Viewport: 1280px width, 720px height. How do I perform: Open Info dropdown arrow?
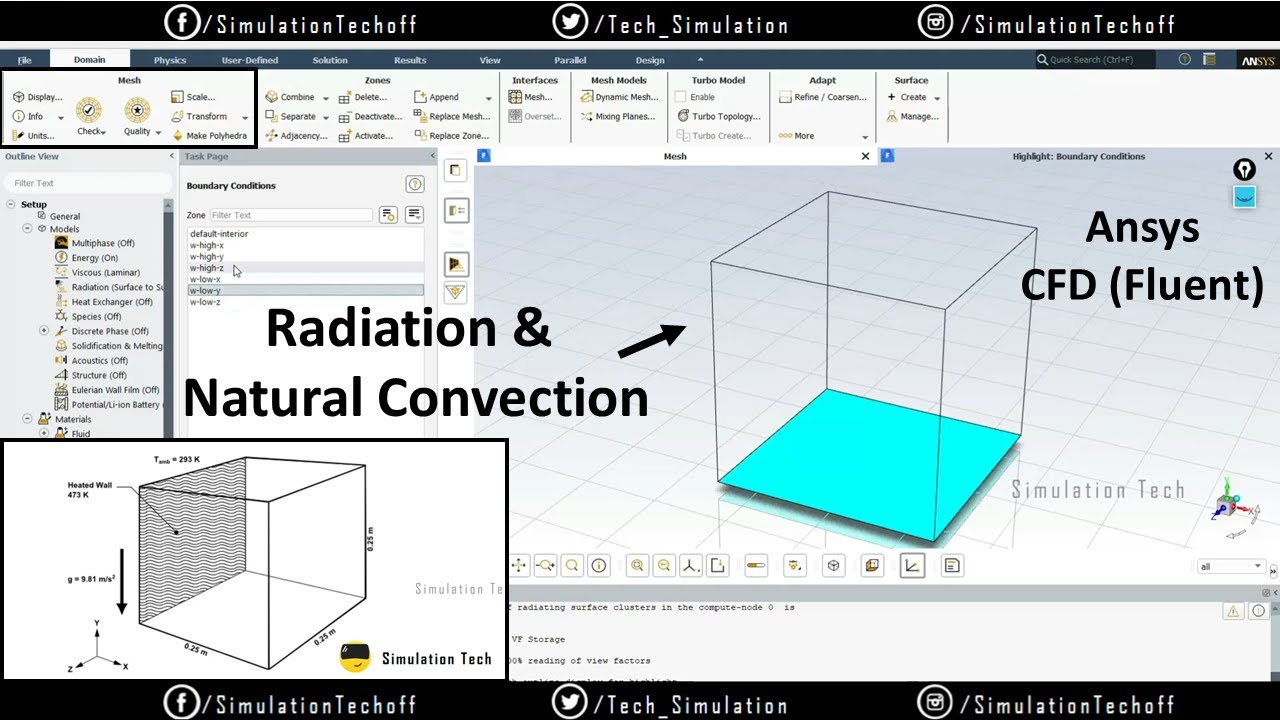pos(61,117)
